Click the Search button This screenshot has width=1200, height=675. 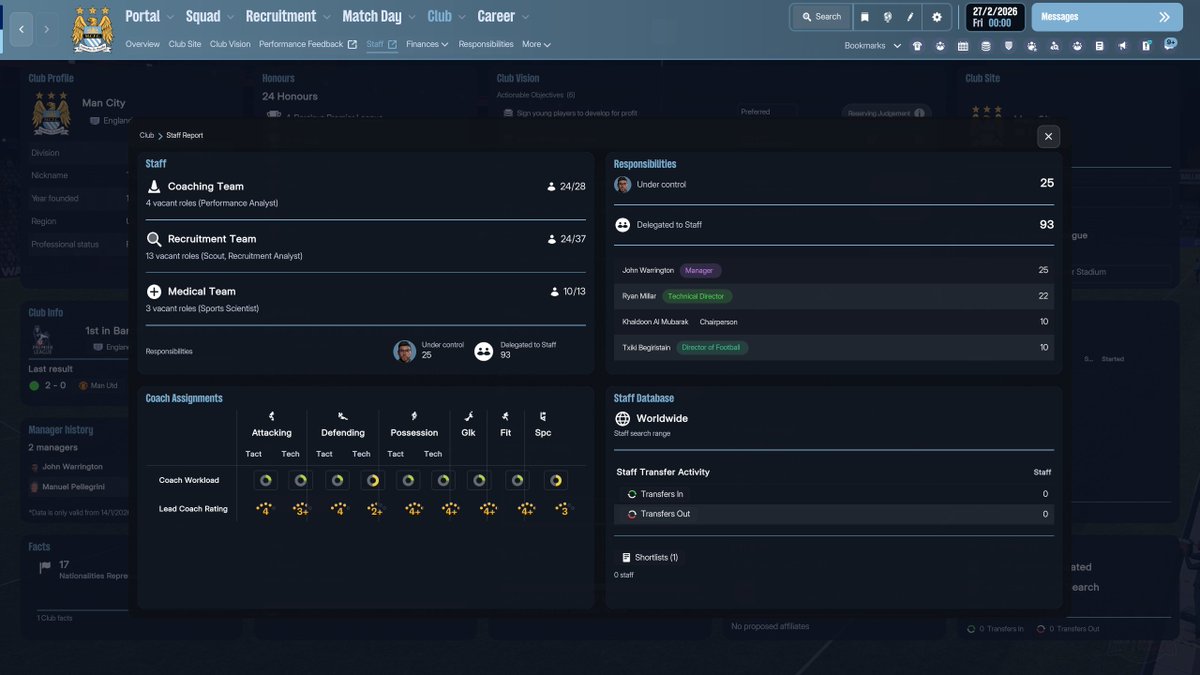[821, 17]
